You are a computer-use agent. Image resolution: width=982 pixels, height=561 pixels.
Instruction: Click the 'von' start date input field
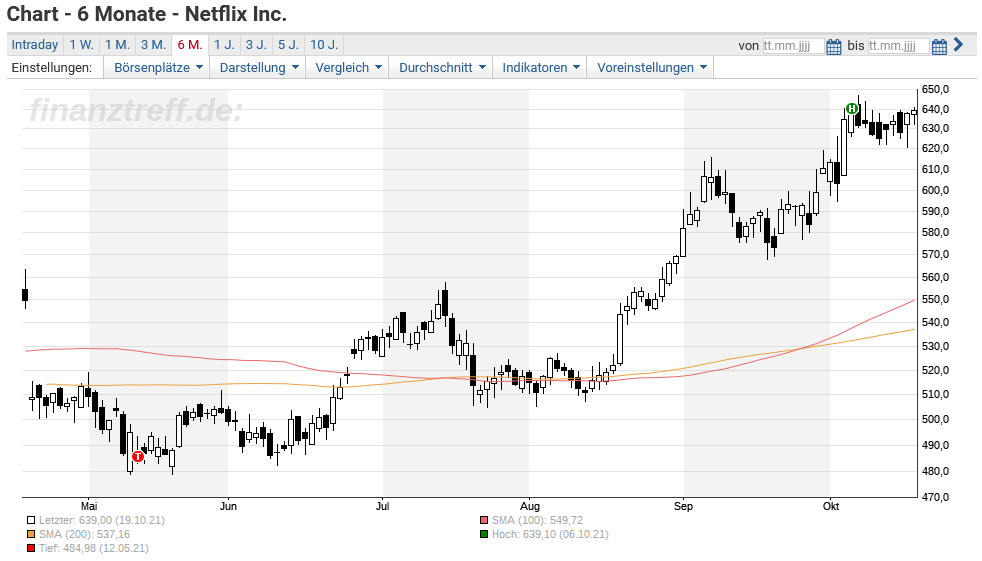(793, 46)
